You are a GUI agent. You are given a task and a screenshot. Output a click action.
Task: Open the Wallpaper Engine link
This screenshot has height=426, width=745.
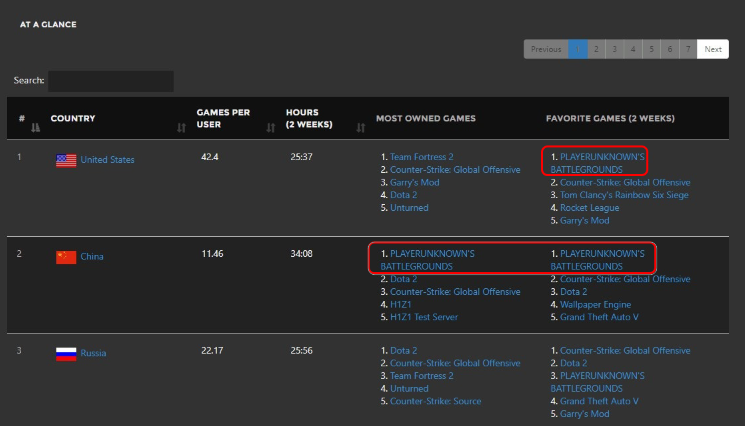tap(595, 304)
